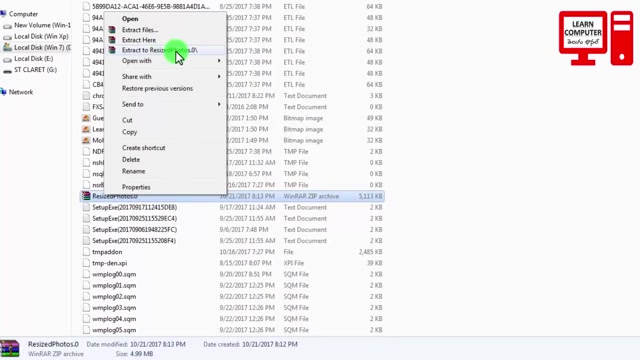Click the Learn Computer logo in the corner
The height and width of the screenshot is (360, 640).
(596, 38)
